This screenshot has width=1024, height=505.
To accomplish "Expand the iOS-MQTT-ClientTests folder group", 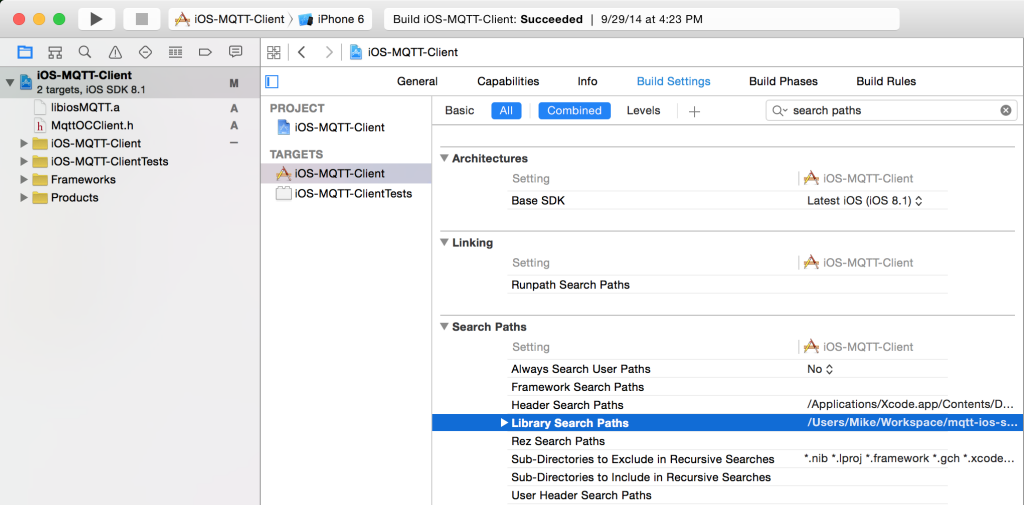I will click(x=25, y=161).
